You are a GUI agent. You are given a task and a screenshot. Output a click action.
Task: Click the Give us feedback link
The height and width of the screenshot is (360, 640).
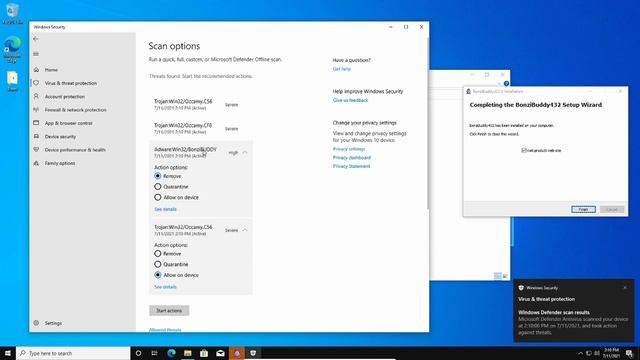pyautogui.click(x=350, y=100)
